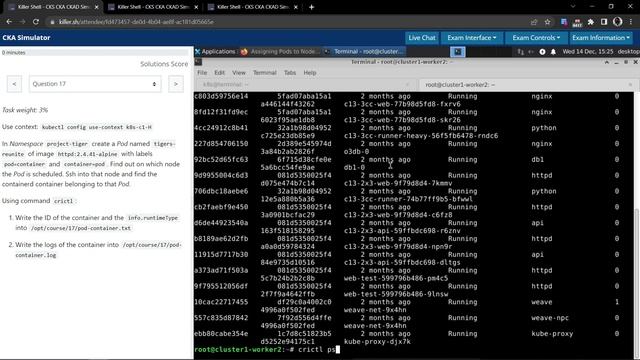Click 'kube-proxy-djx7k' pod name in terminal
Screen dimensions: 640x360
pyautogui.click(x=377, y=342)
